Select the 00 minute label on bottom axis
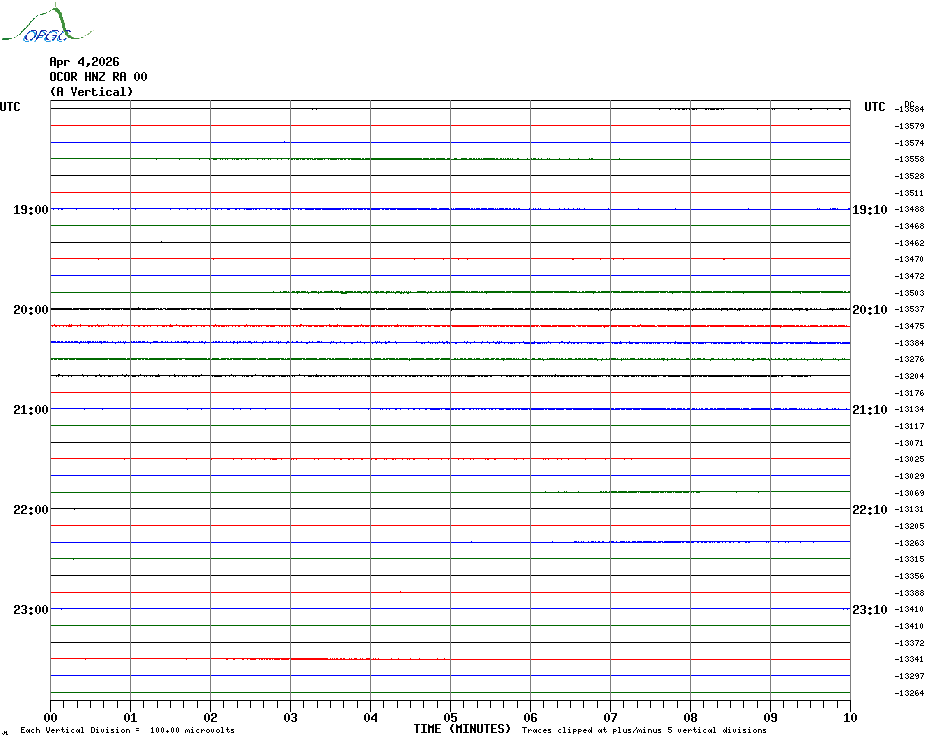Viewport: 930px width, 744px height. (51, 717)
